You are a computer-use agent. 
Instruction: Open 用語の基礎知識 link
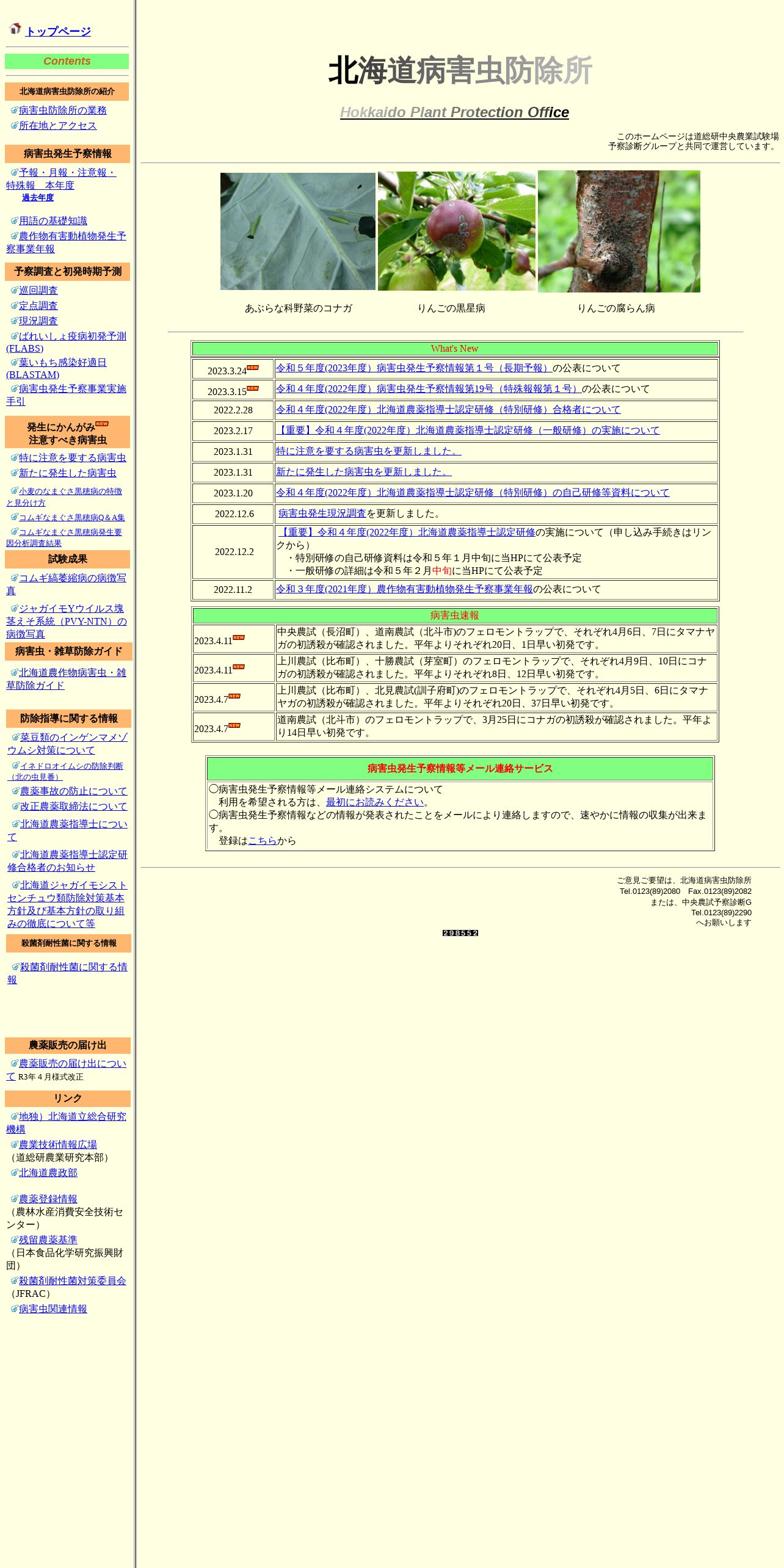53,221
